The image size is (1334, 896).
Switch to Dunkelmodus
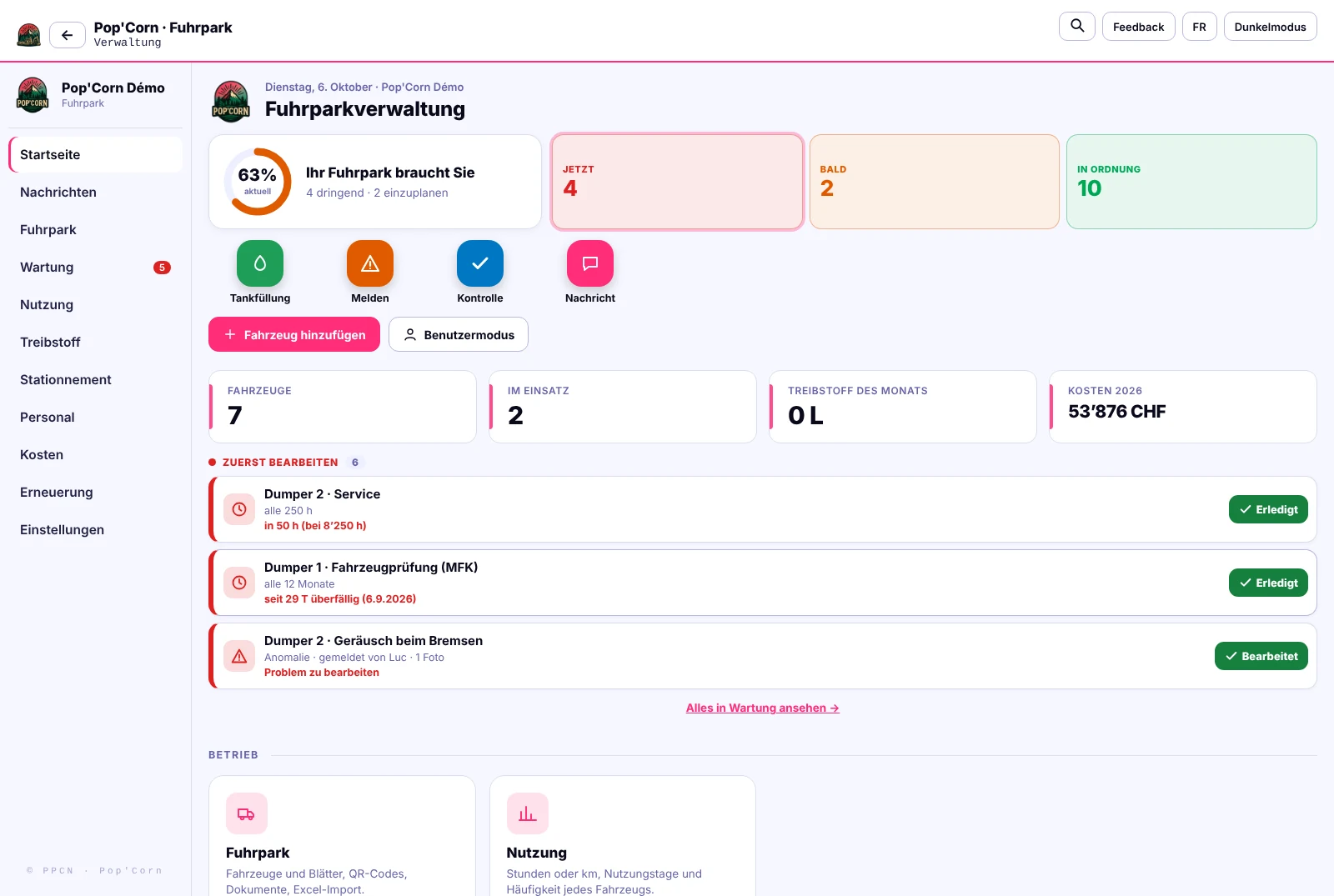pyautogui.click(x=1270, y=27)
